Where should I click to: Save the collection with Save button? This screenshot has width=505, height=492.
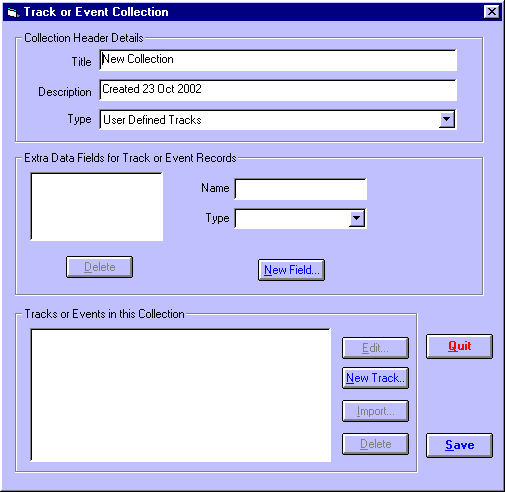click(x=459, y=445)
